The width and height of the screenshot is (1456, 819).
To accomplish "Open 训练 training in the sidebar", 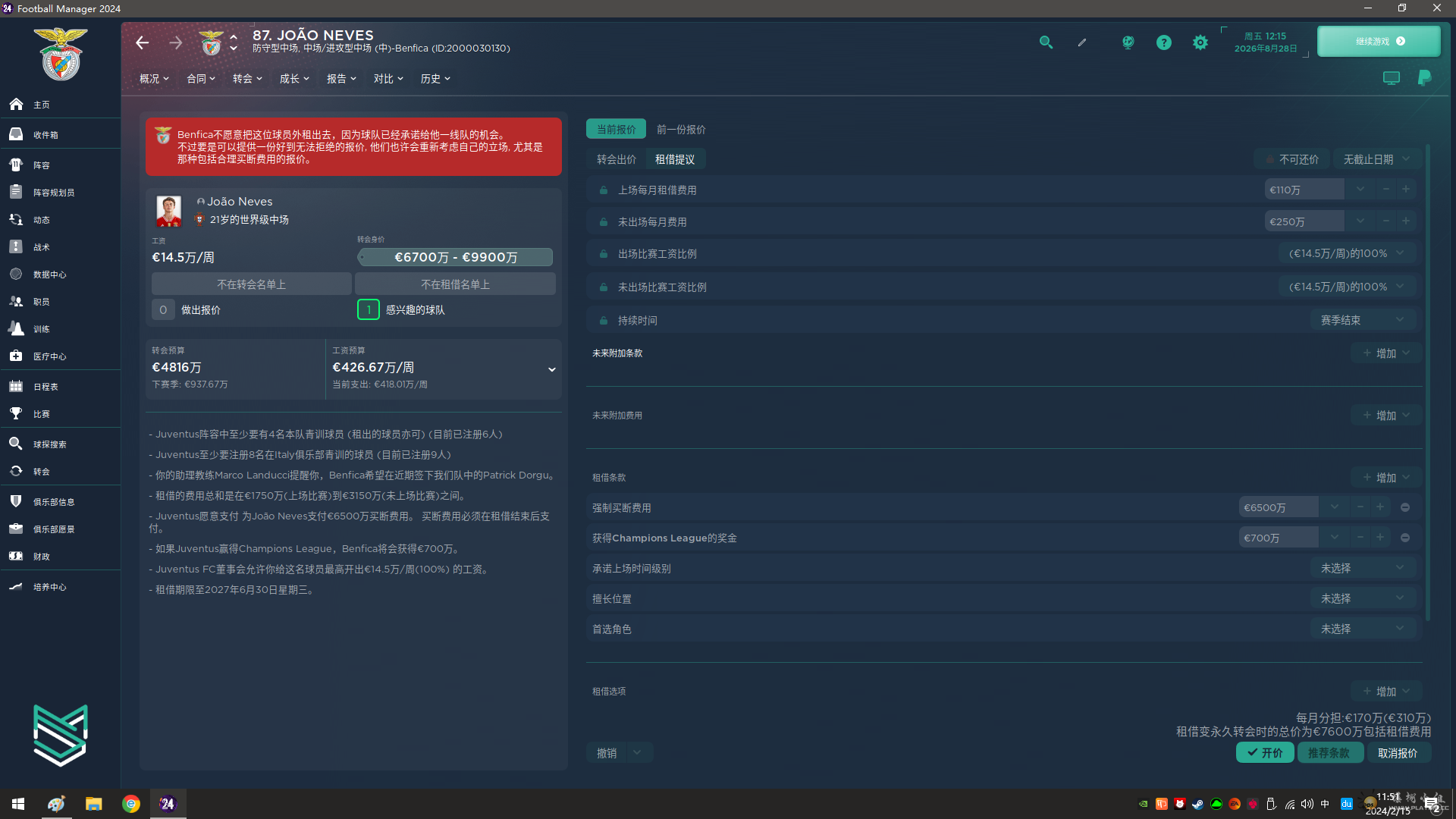I will point(60,329).
